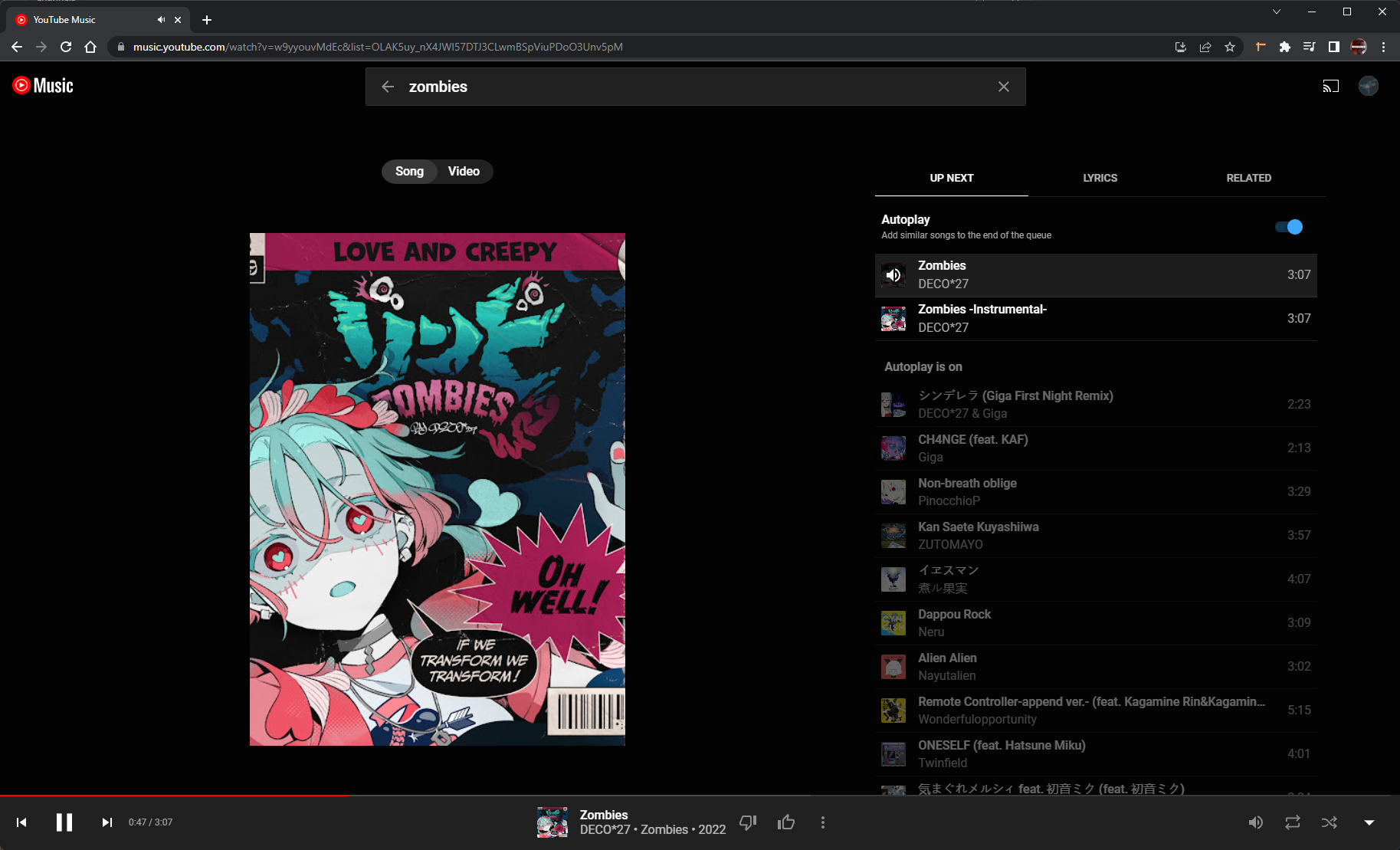Click the Zombies -Instrumental- thumbnail

tap(893, 319)
